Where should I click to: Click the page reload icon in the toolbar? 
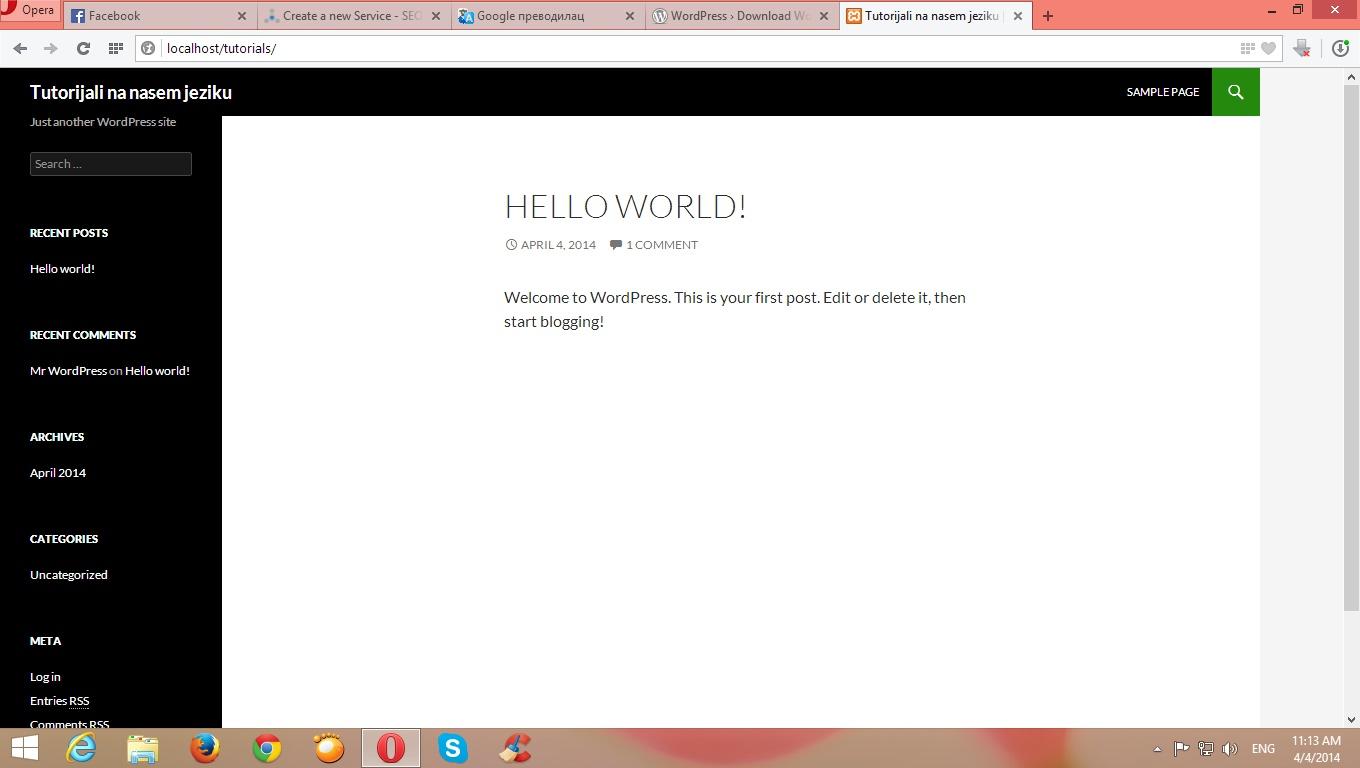coord(83,47)
